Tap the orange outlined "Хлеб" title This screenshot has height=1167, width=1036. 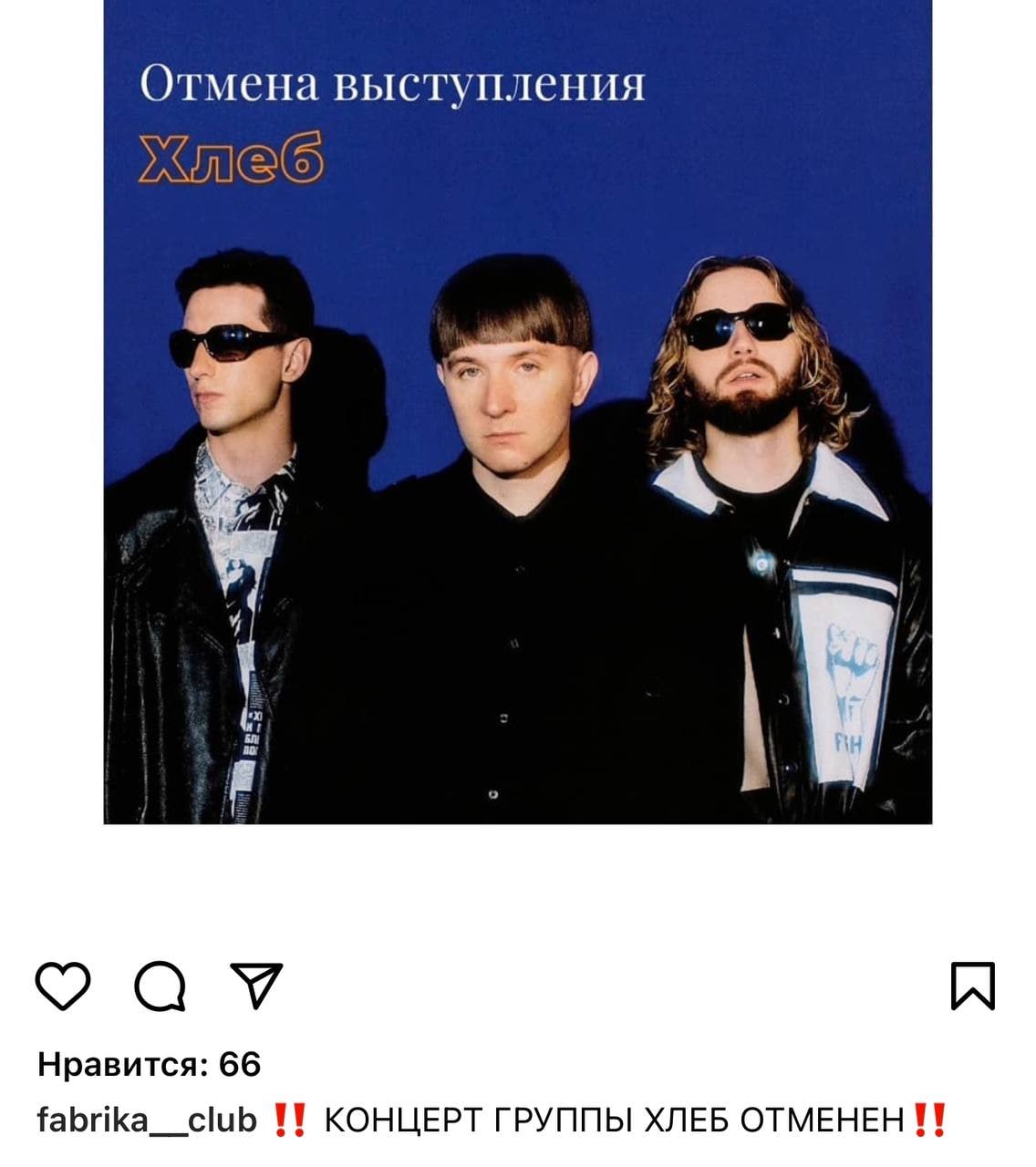pyautogui.click(x=231, y=160)
